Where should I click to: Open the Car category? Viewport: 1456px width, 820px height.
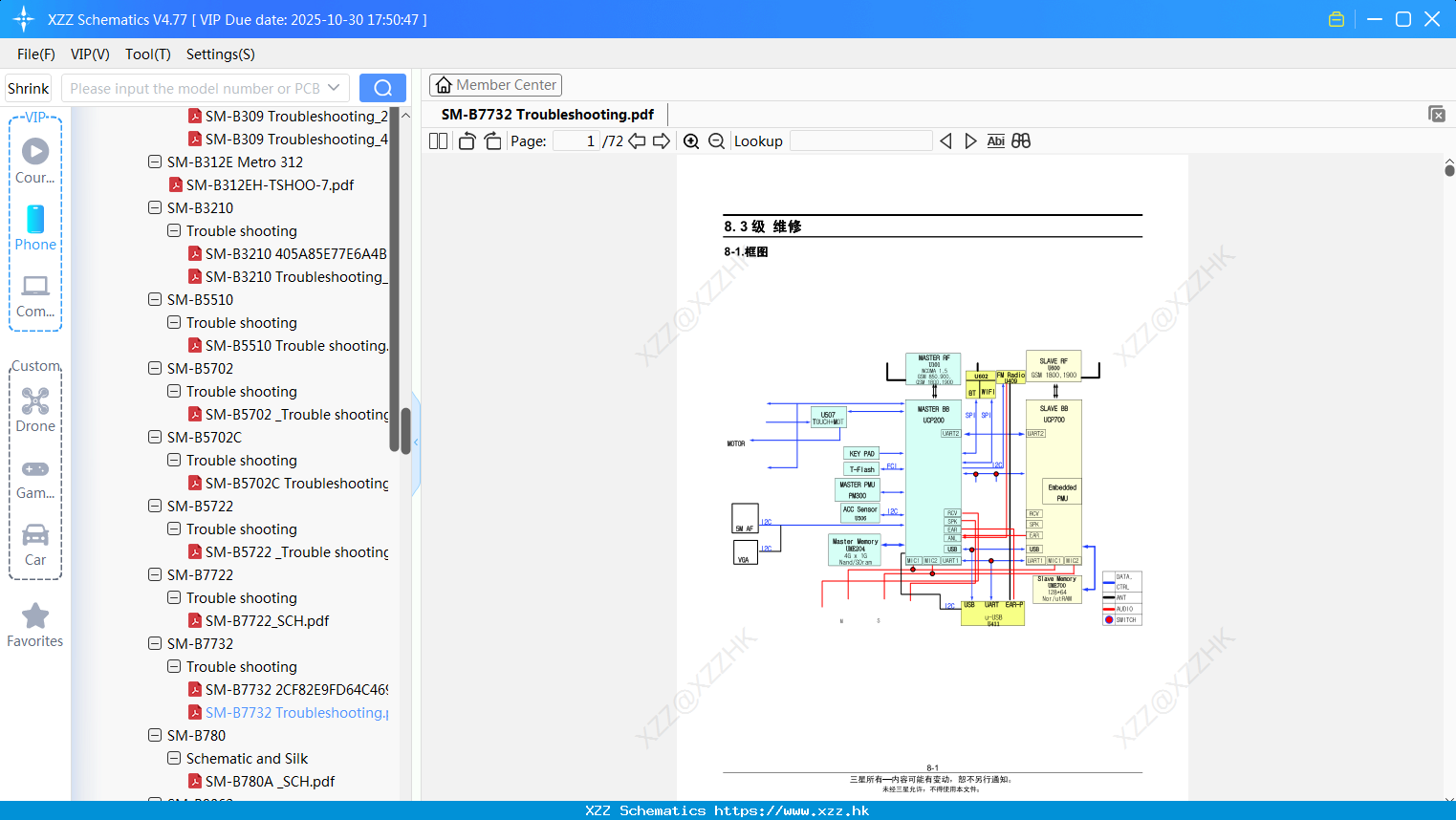(35, 545)
